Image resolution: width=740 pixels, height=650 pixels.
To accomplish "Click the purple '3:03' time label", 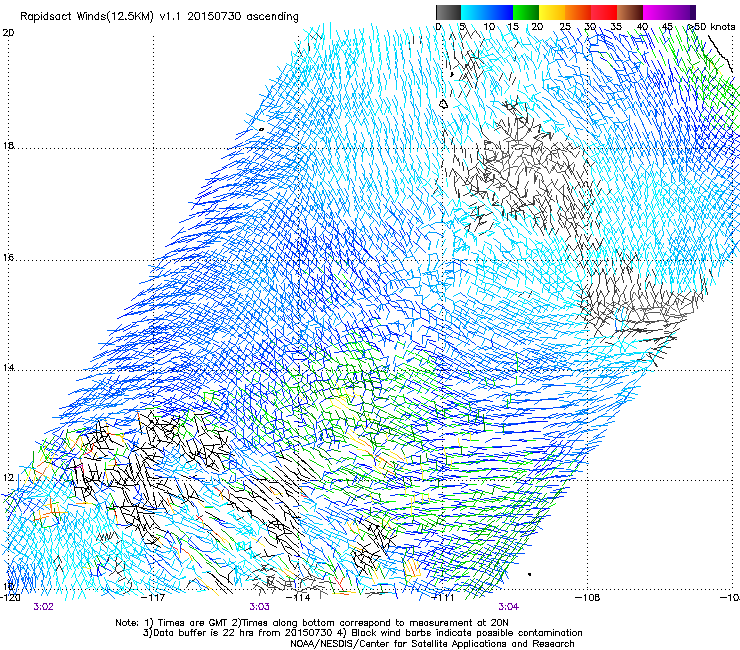I will click(260, 607).
